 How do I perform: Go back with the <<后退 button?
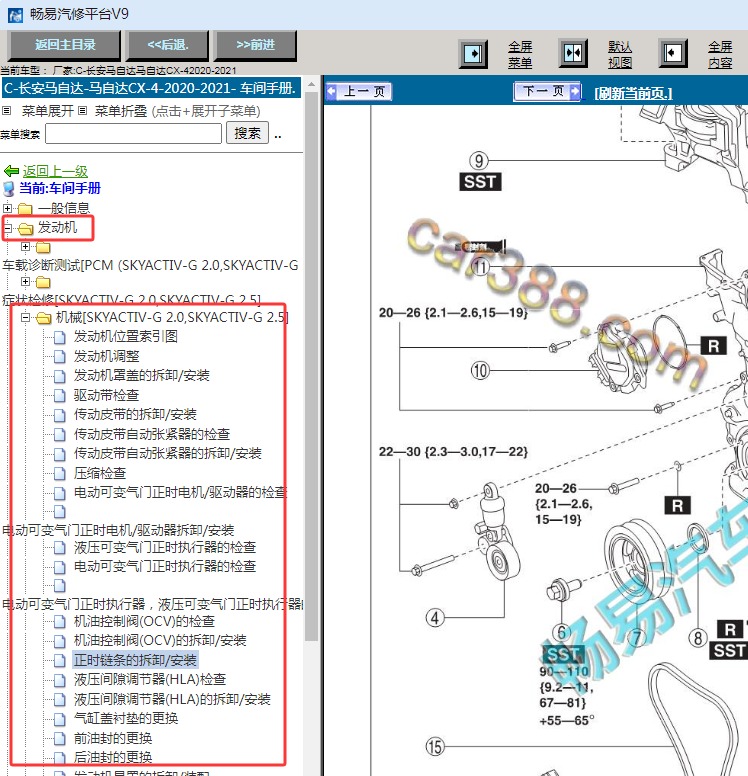[x=168, y=45]
